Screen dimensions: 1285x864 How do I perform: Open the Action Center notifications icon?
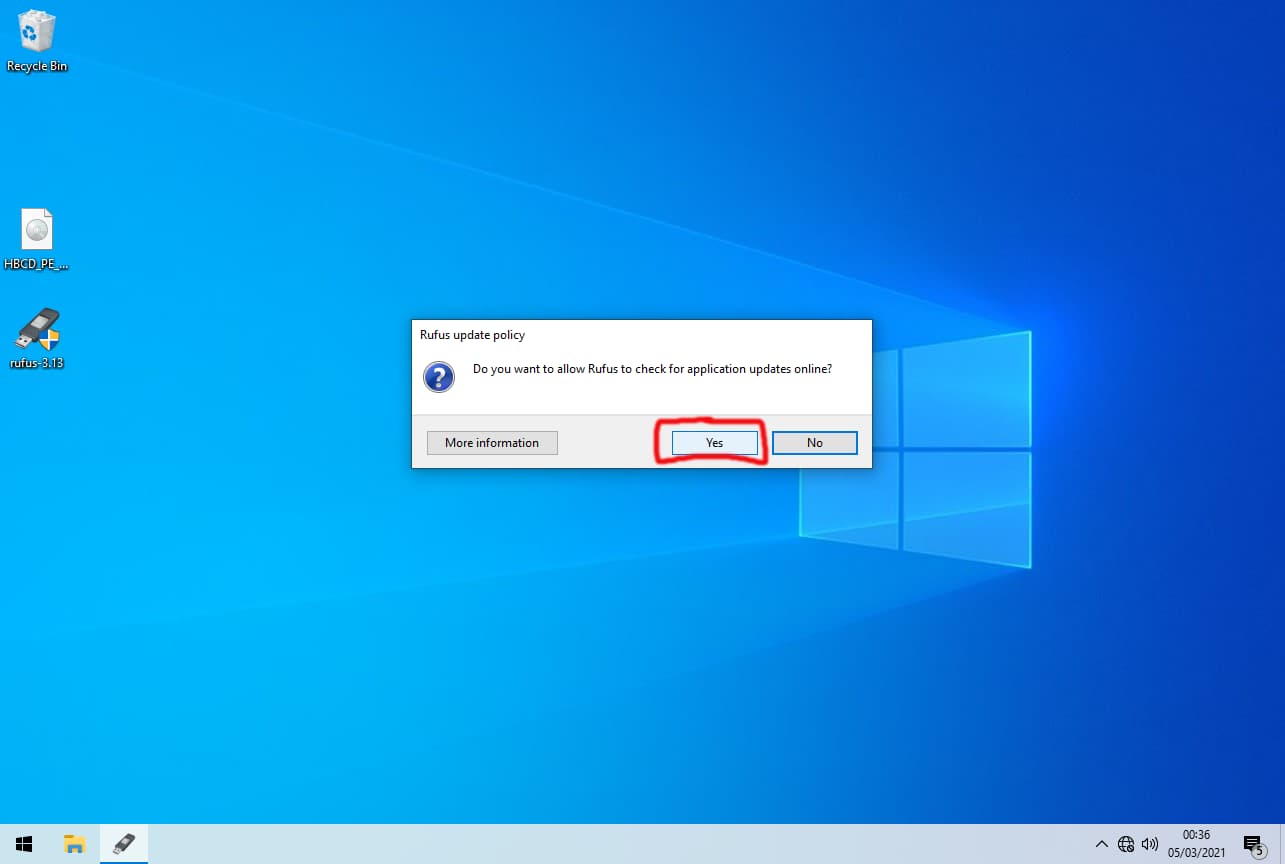pos(1254,845)
